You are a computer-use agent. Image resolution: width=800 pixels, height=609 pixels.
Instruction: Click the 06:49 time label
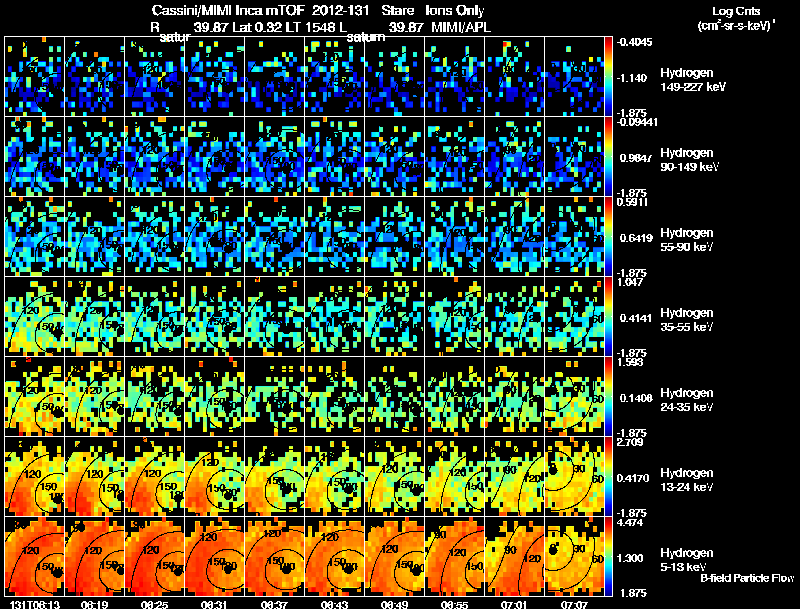pyautogui.click(x=394, y=604)
